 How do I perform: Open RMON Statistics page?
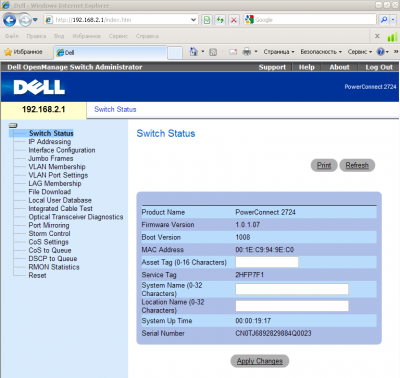pyautogui.click(x=54, y=267)
